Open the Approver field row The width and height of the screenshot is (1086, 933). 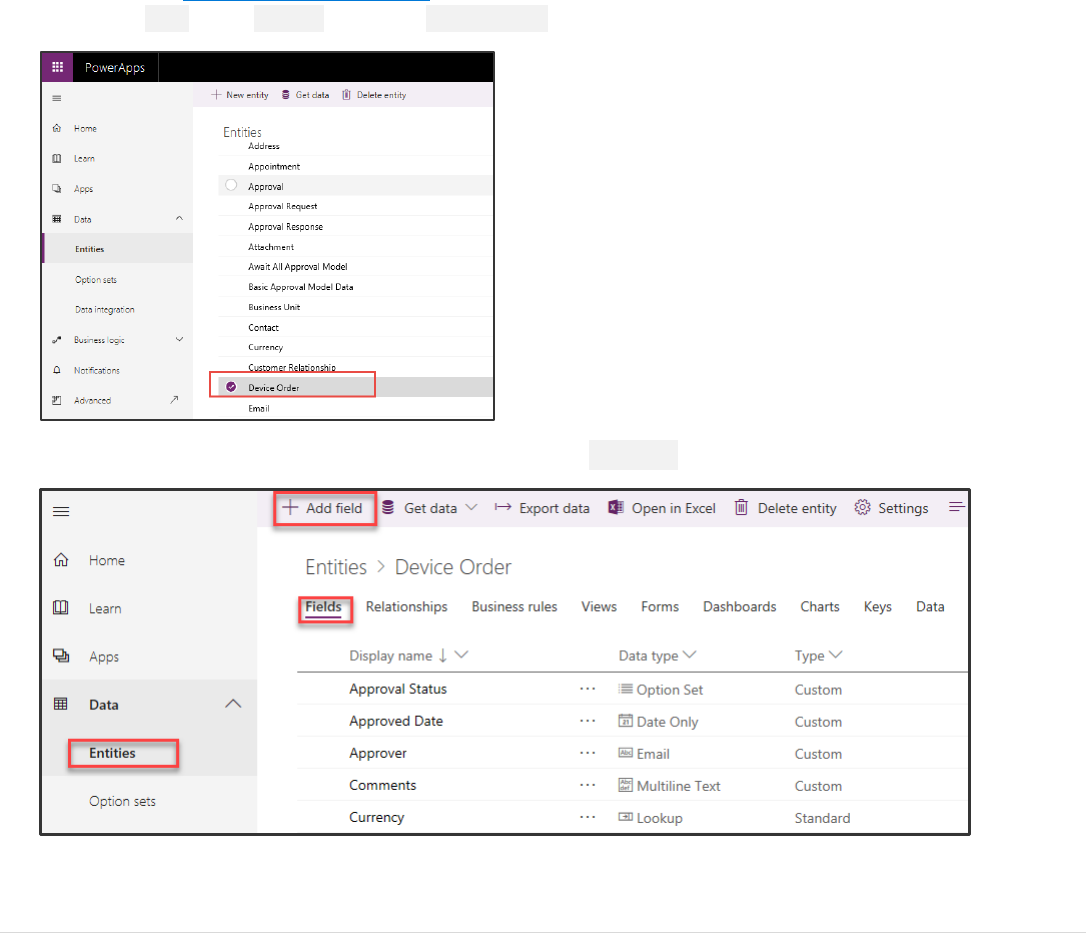tap(632, 753)
